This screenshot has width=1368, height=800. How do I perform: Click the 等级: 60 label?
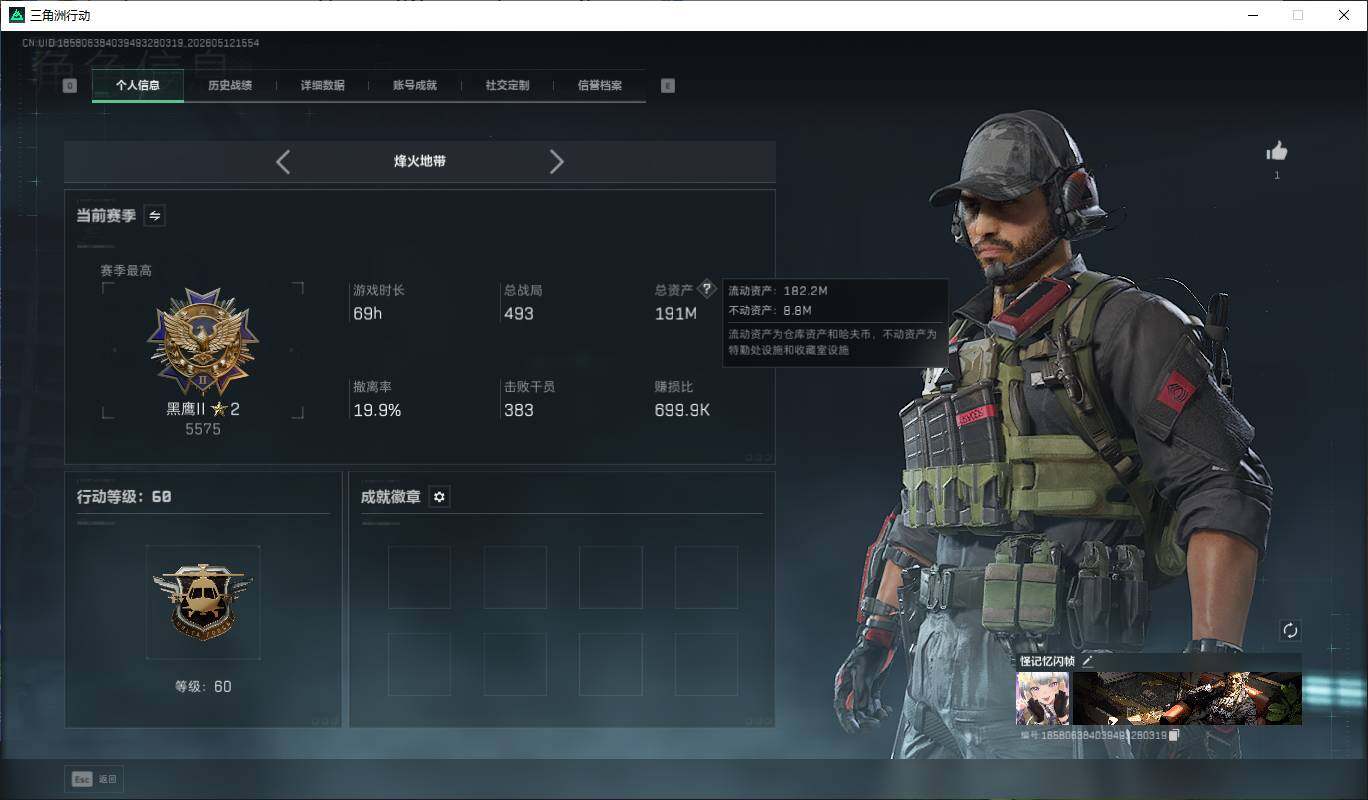tap(203, 687)
